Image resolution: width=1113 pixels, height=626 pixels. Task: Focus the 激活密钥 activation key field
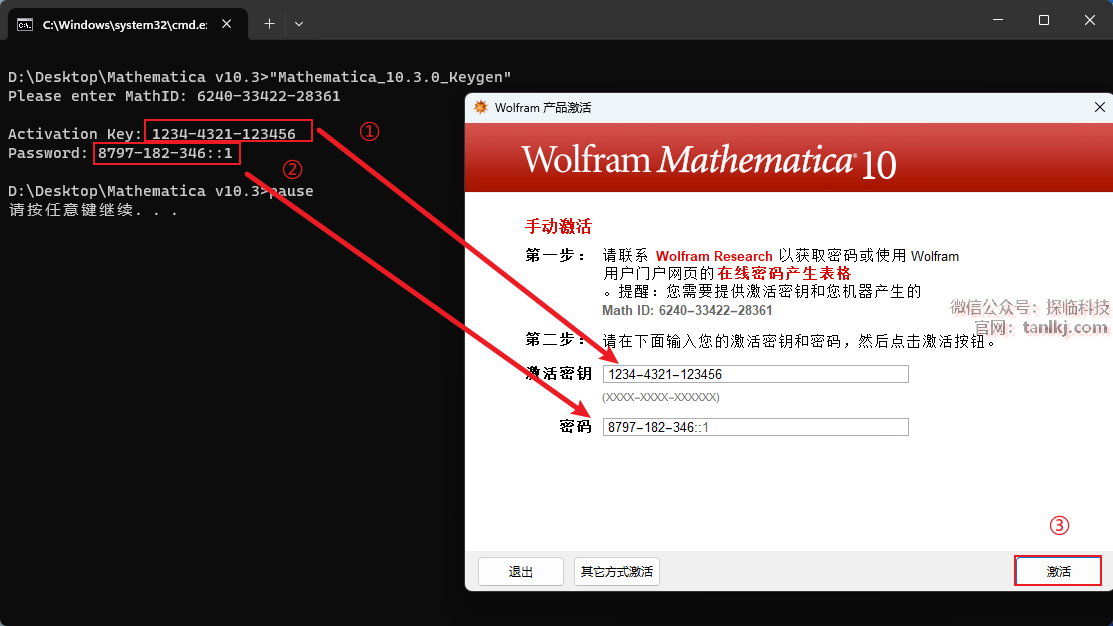pos(755,374)
